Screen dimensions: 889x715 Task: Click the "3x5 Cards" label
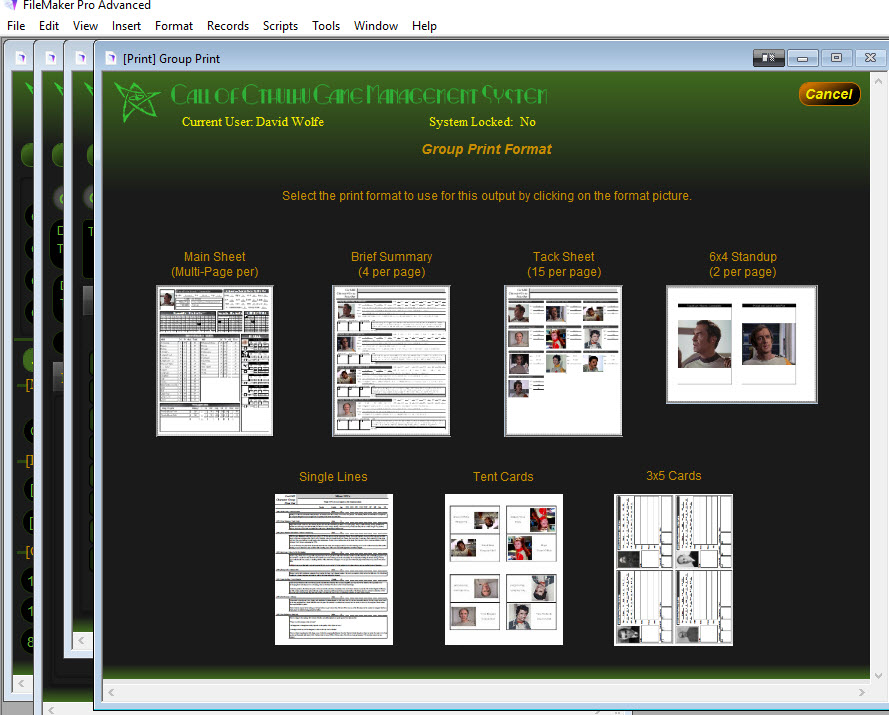click(x=674, y=476)
